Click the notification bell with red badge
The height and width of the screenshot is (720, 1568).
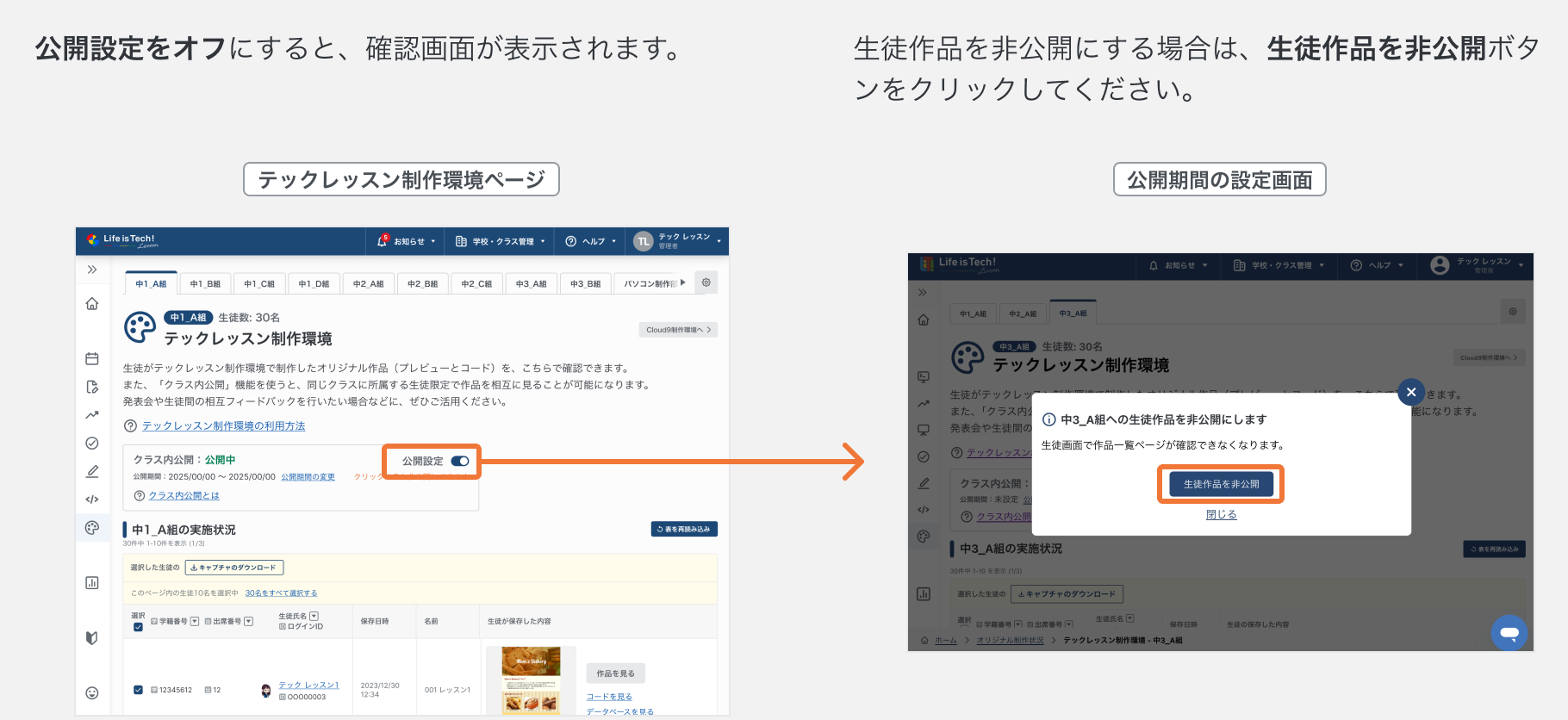pos(383,241)
